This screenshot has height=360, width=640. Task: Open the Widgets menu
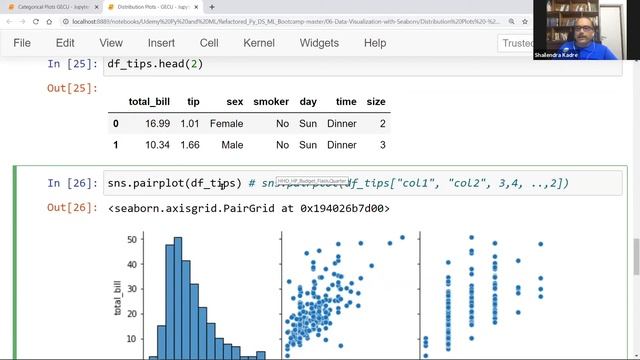tap(319, 43)
